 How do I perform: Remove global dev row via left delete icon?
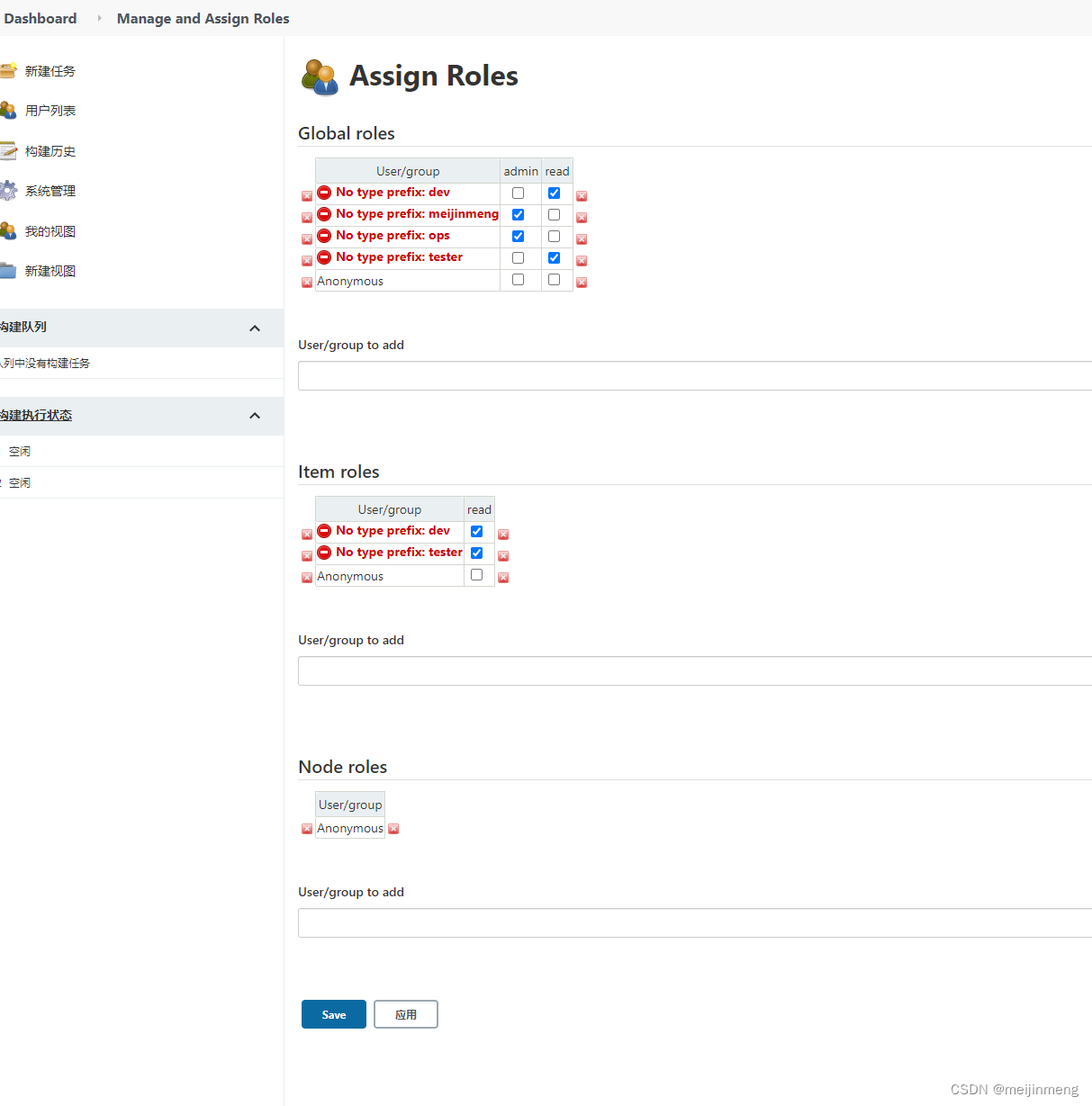[307, 195]
